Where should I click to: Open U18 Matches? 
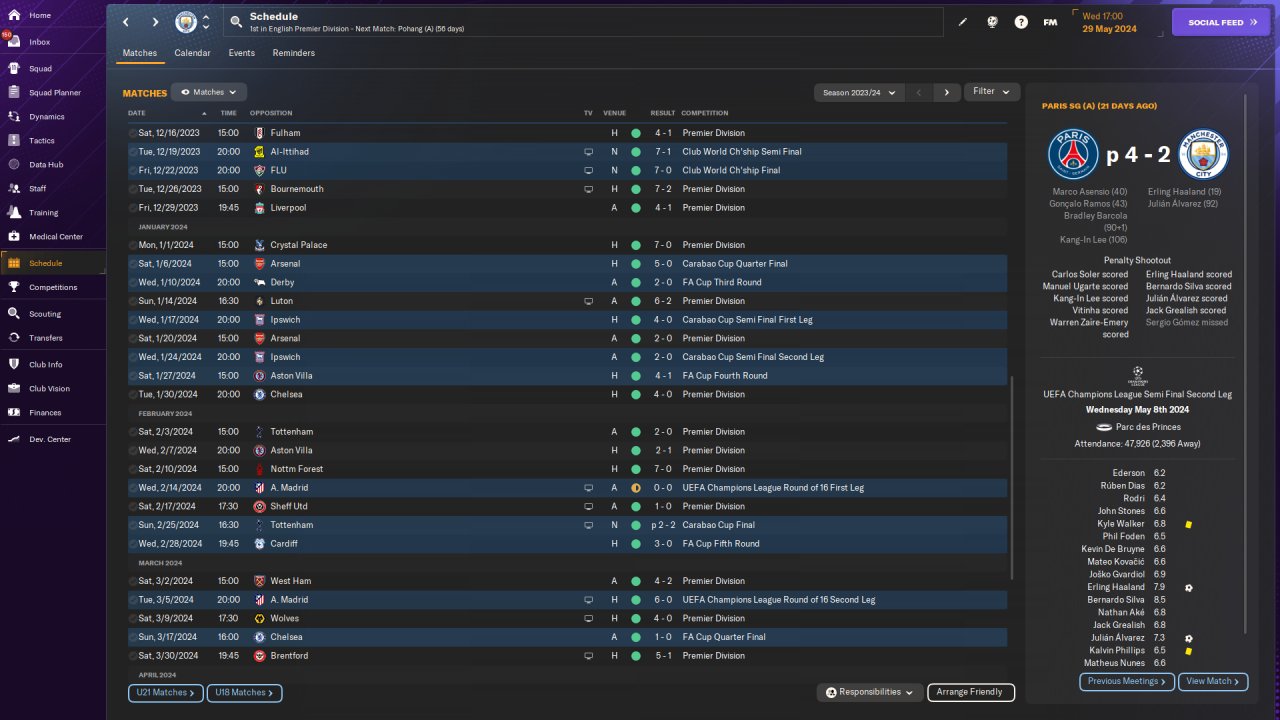(244, 692)
